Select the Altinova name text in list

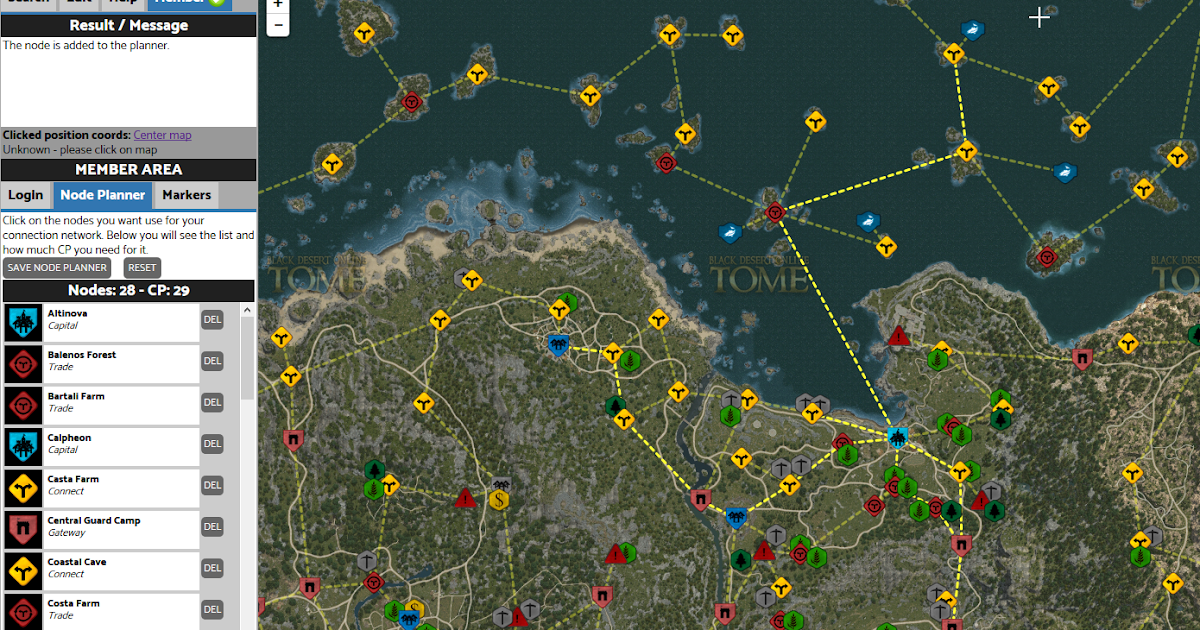[67, 313]
